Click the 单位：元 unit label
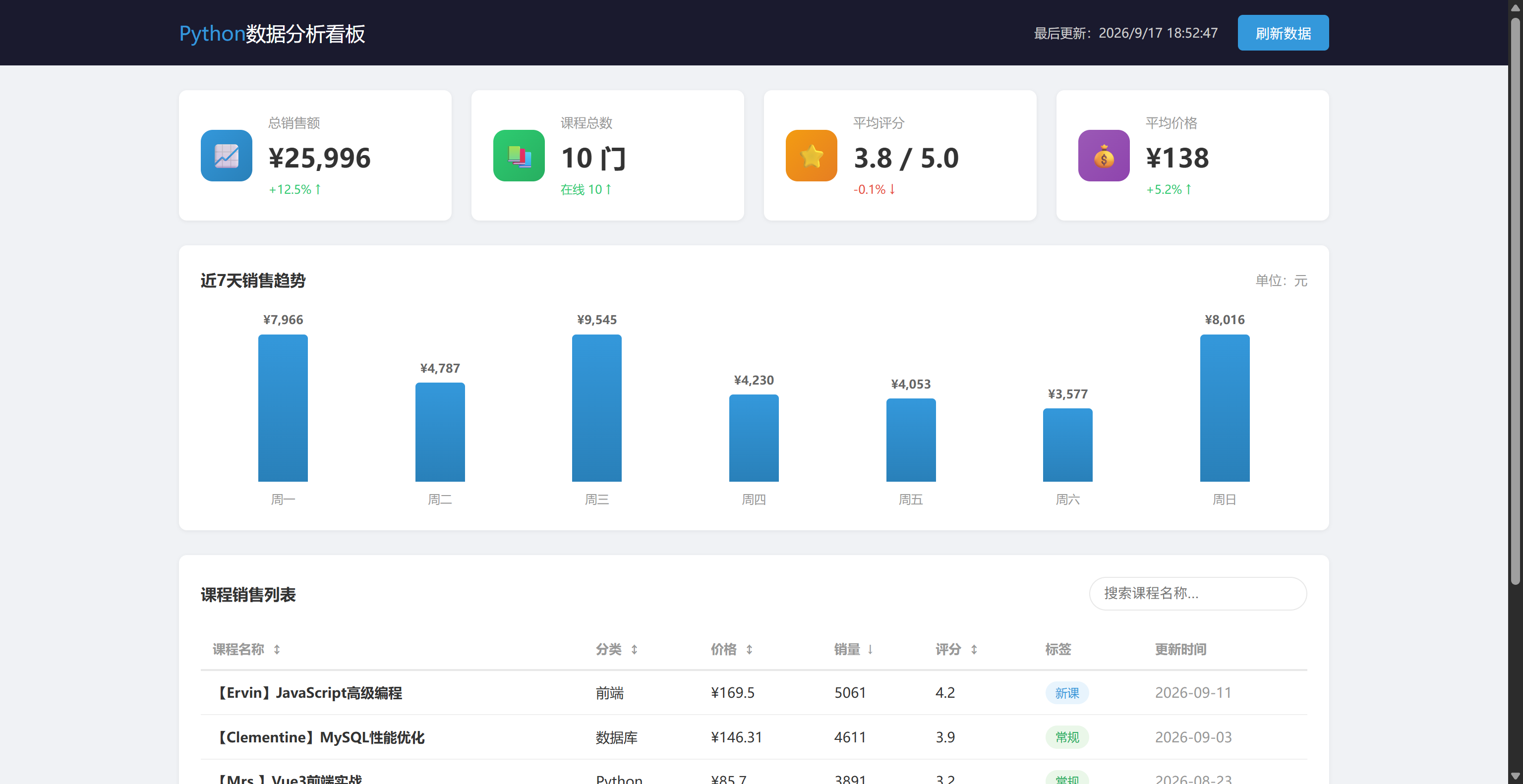 (x=1281, y=280)
